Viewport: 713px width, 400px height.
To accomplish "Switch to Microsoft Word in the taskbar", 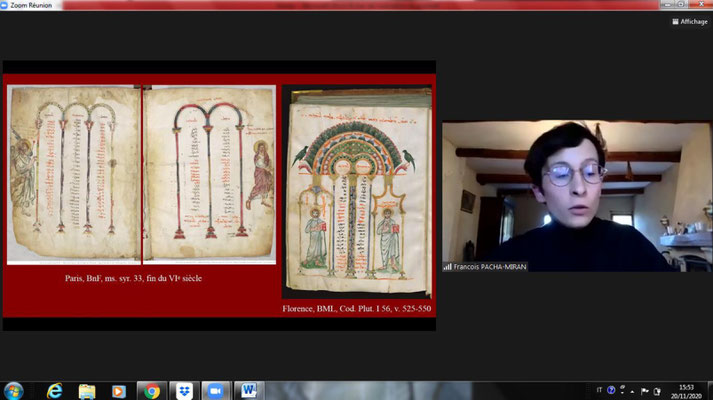I will 249,391.
